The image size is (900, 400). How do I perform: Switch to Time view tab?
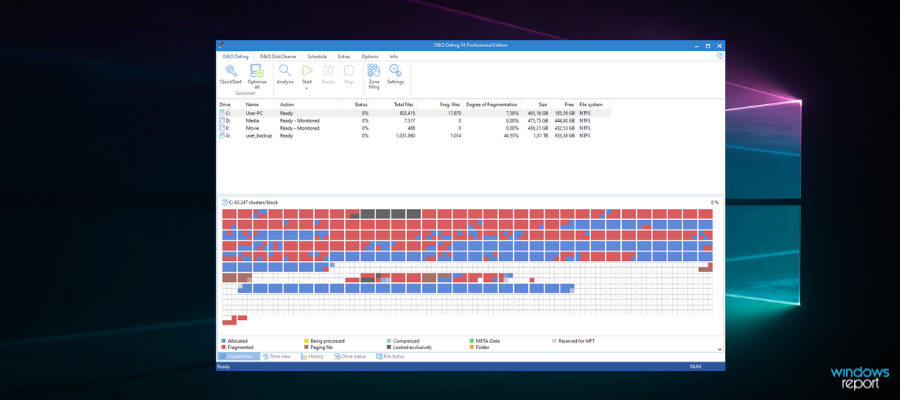click(x=277, y=356)
